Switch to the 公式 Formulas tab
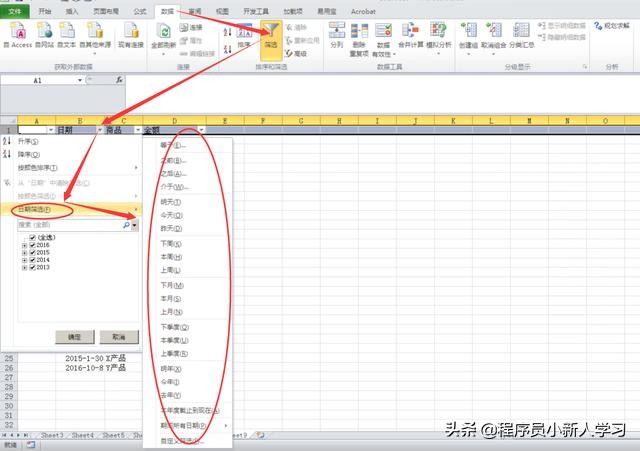 click(140, 11)
